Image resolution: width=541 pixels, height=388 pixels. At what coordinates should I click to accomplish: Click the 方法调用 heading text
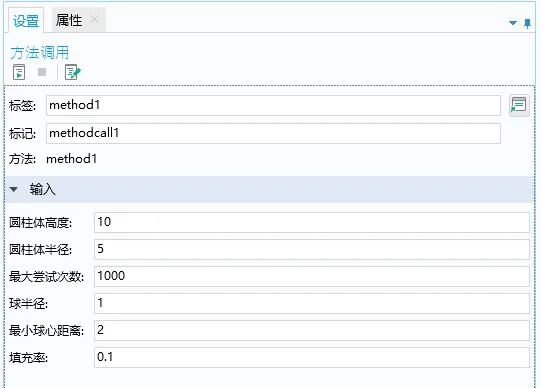pyautogui.click(x=40, y=53)
